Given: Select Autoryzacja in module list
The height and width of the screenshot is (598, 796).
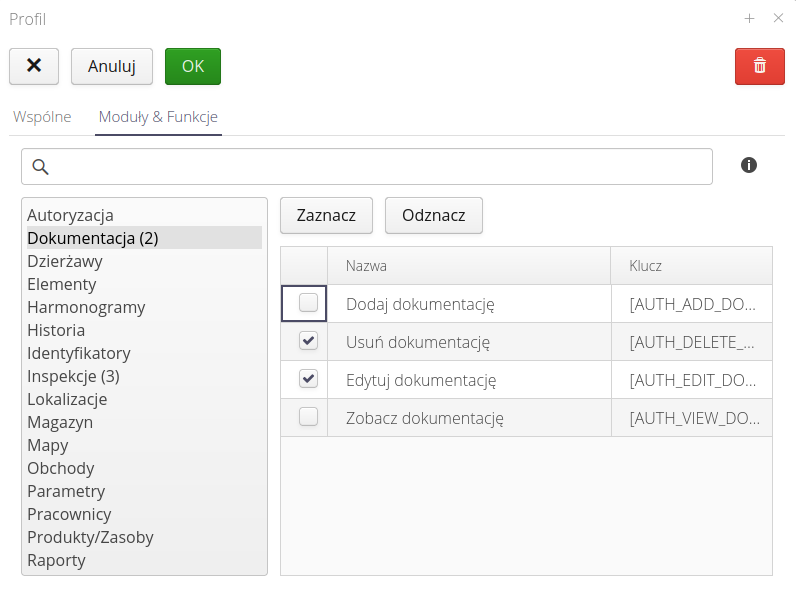Looking at the screenshot, I should [x=70, y=215].
